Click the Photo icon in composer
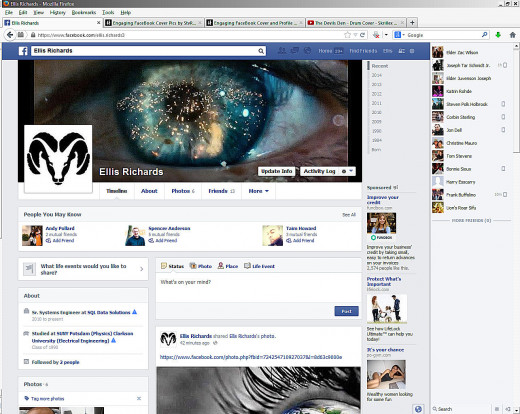520x414 pixels. point(193,266)
